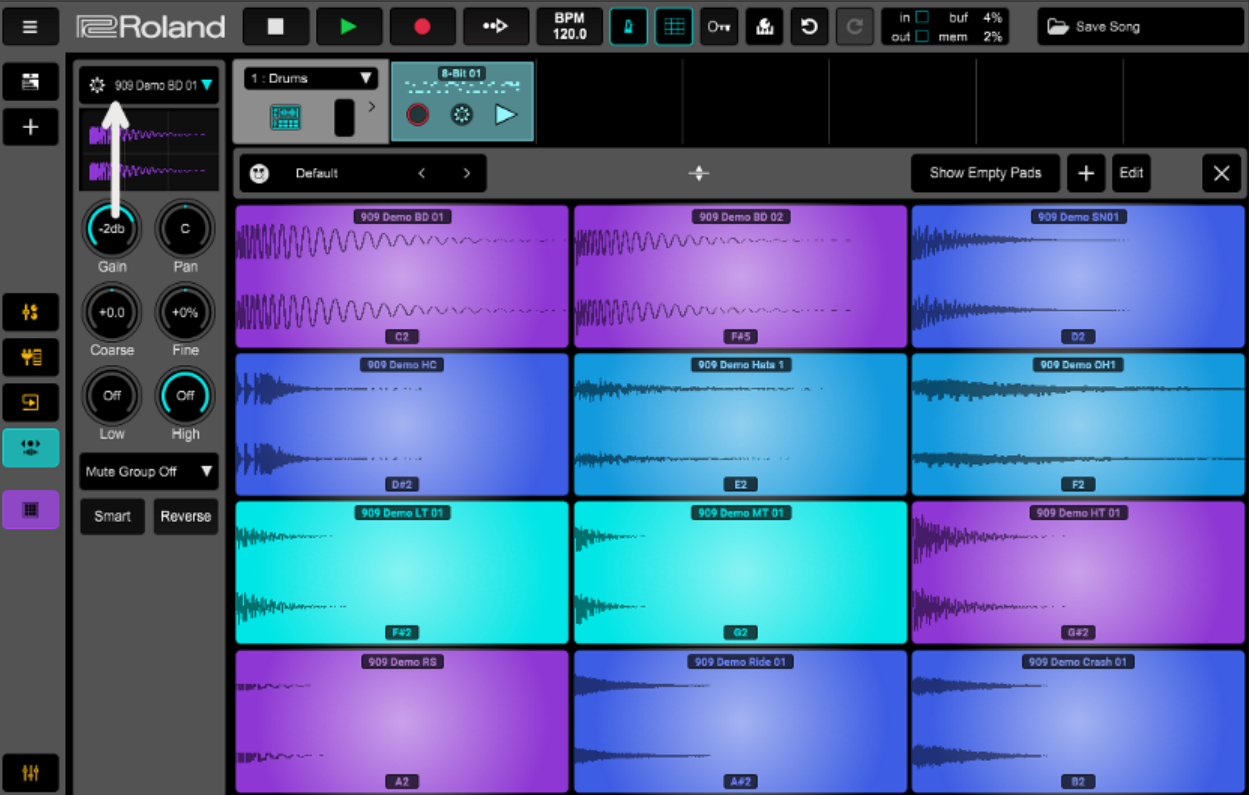Click the sample waveform preview thumbnail
This screenshot has width=1249, height=795.
149,150
